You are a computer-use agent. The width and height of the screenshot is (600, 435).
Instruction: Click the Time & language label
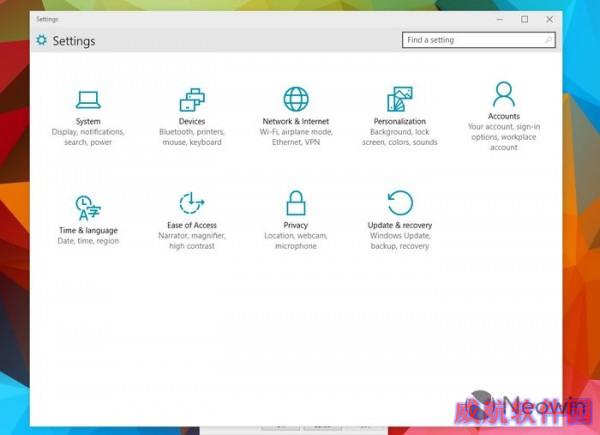(x=88, y=230)
